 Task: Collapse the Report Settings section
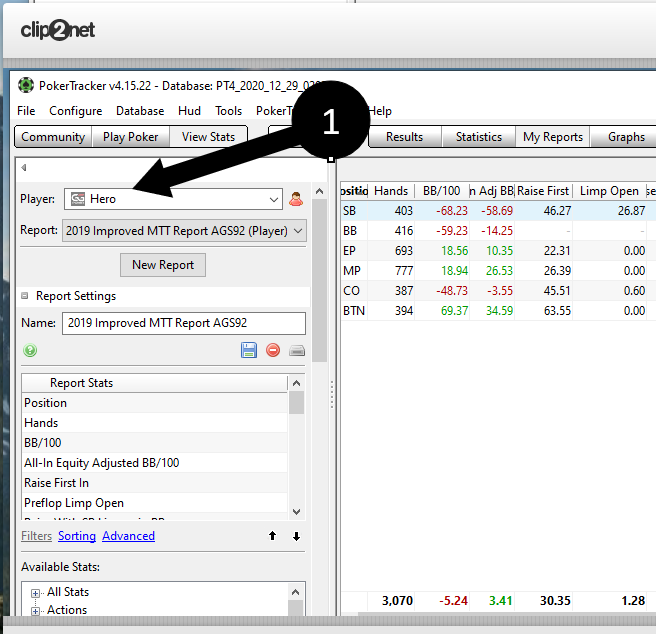click(25, 296)
